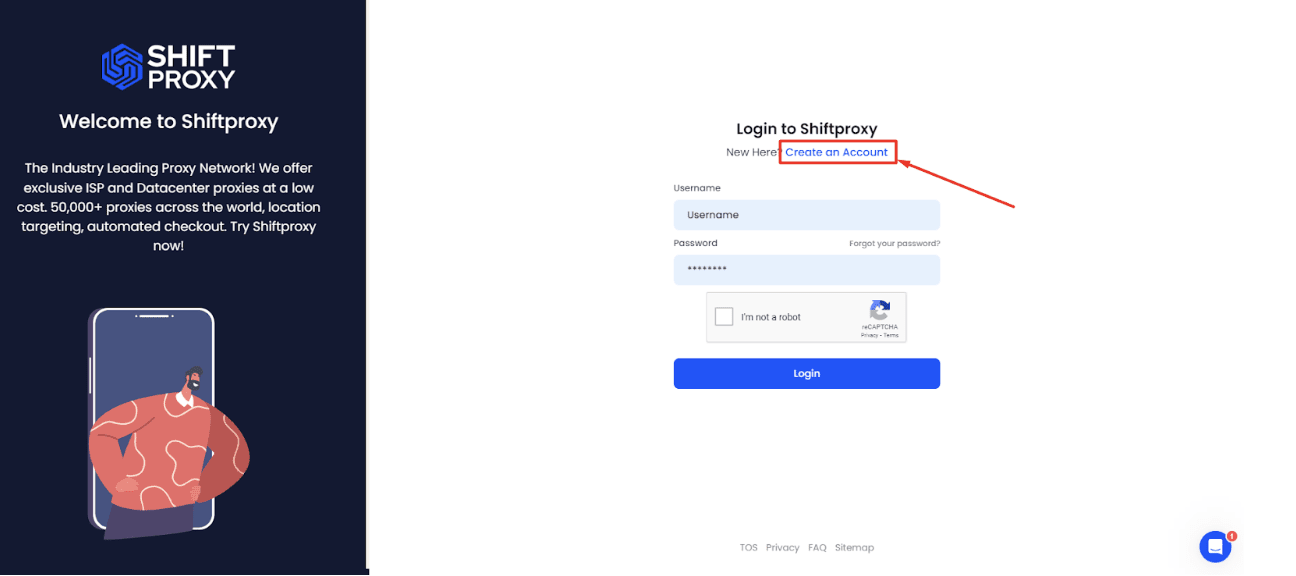Viewport: 1296px width, 576px height.
Task: Click the red notification badge on chat
Action: (x=1232, y=536)
